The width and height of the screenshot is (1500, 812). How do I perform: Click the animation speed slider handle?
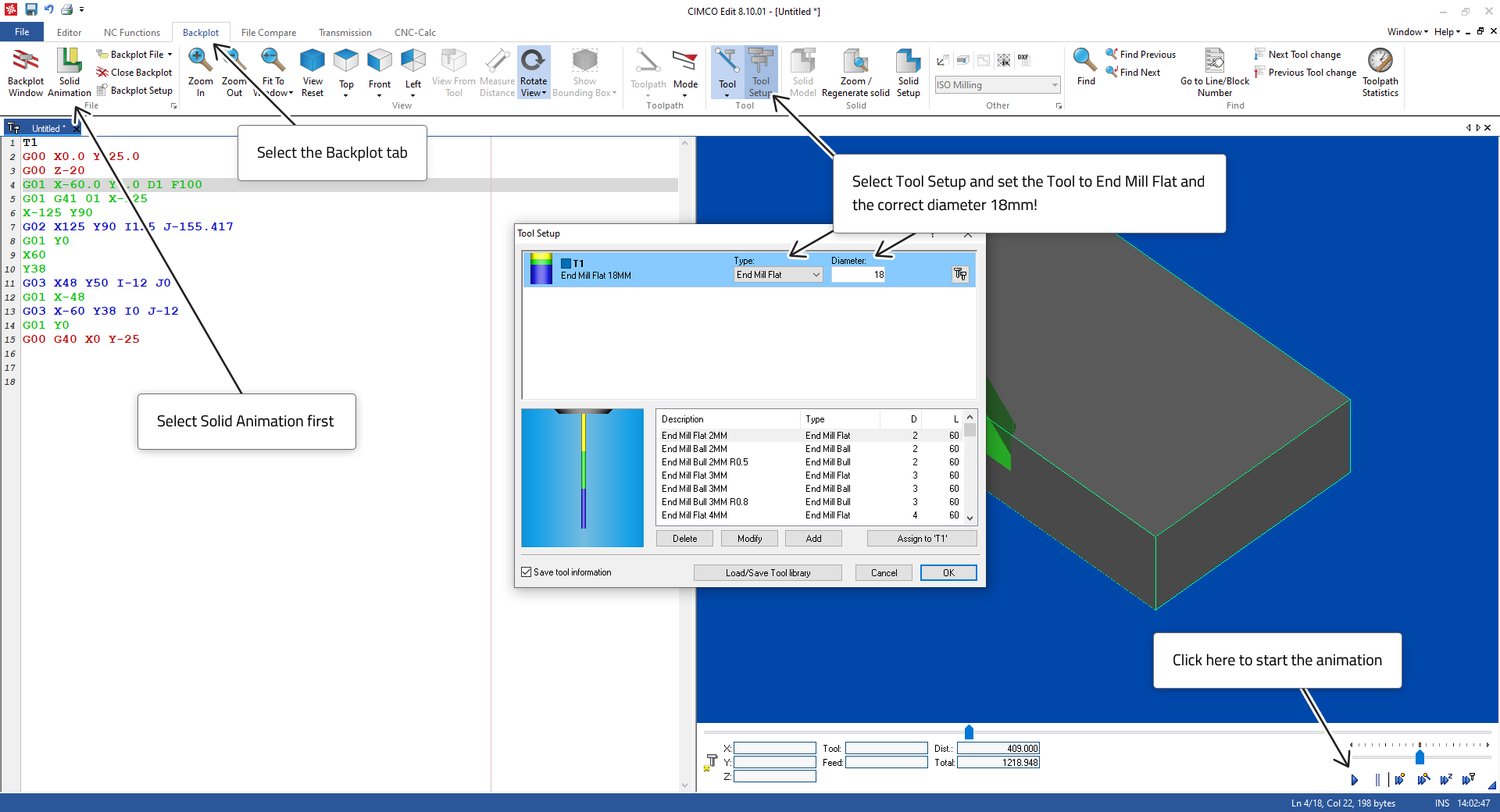pyautogui.click(x=1420, y=757)
